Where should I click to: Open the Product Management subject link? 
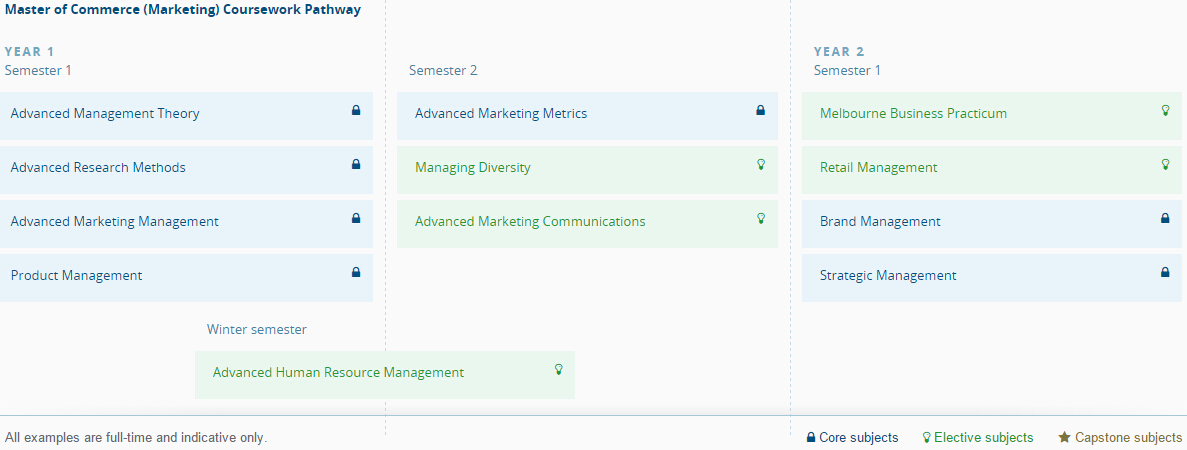77,276
